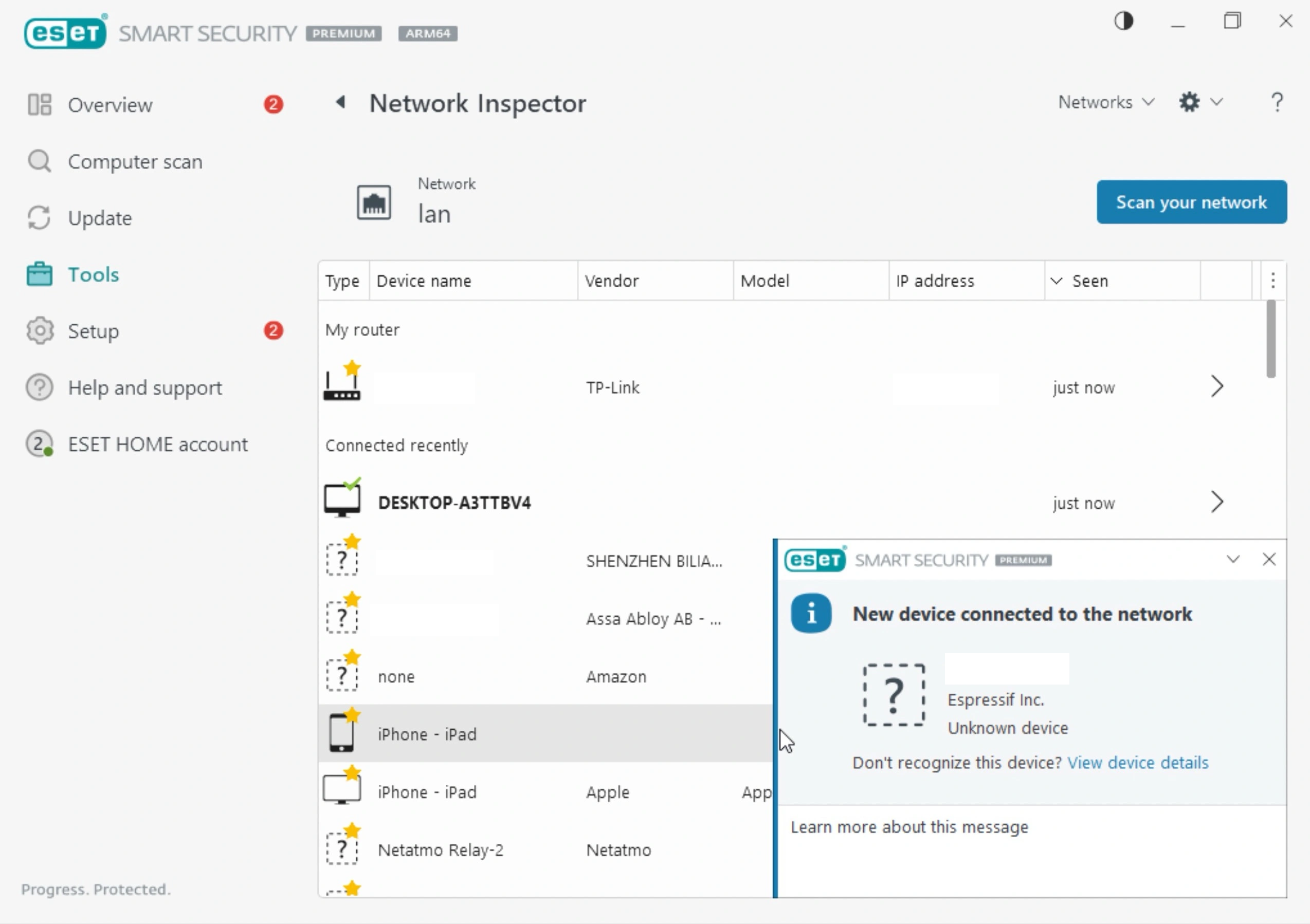Click the ESET HOME account avatar icon

(40, 443)
